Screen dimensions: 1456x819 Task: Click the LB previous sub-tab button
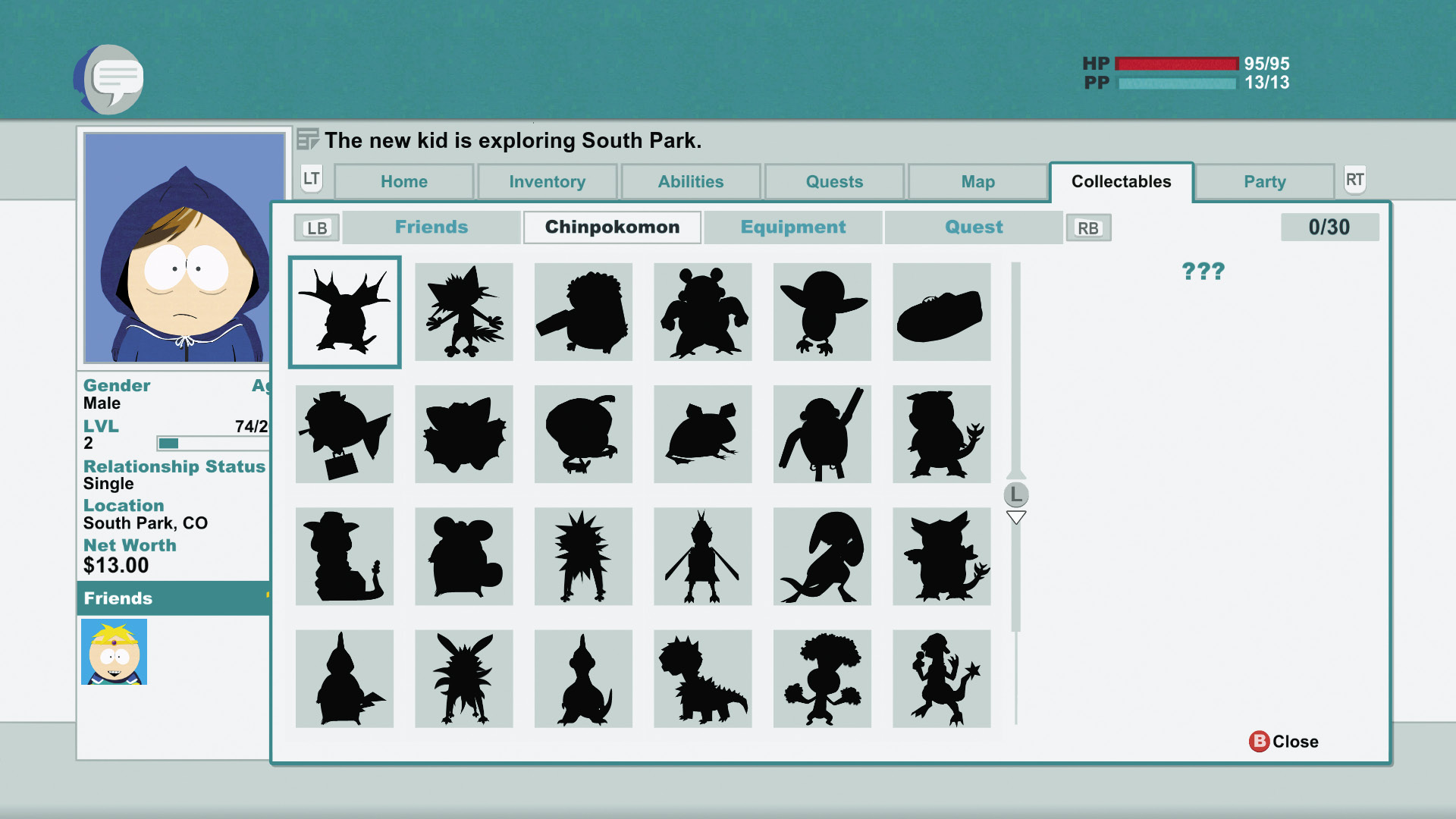tap(317, 227)
